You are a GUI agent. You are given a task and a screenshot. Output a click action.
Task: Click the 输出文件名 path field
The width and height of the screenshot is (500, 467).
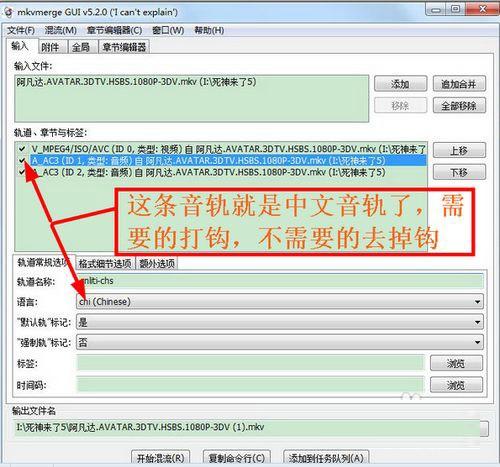click(247, 428)
